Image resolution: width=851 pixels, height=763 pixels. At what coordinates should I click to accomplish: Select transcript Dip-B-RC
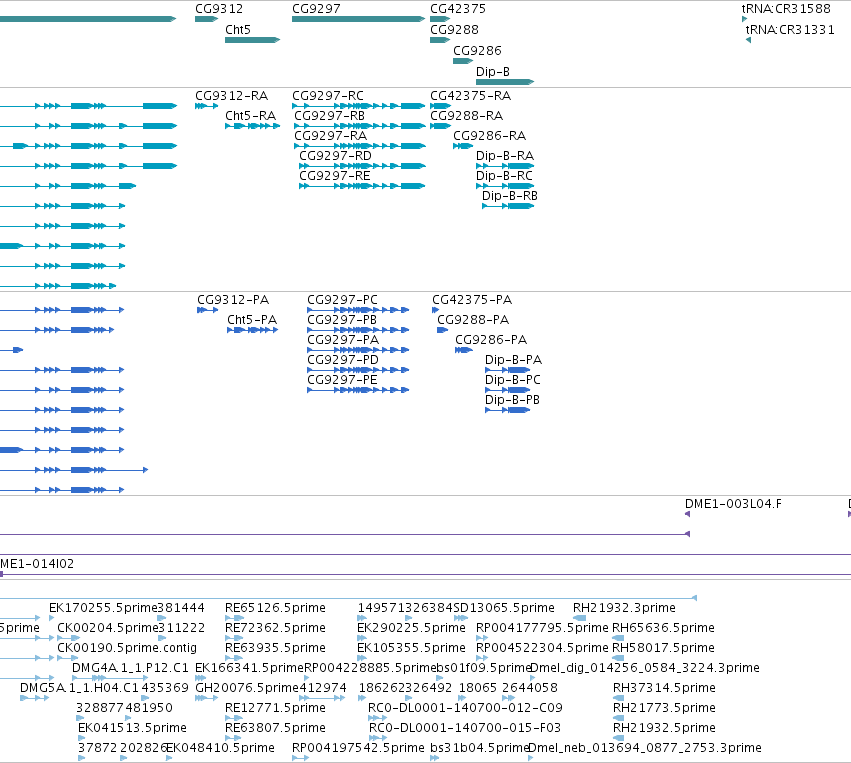tap(504, 176)
